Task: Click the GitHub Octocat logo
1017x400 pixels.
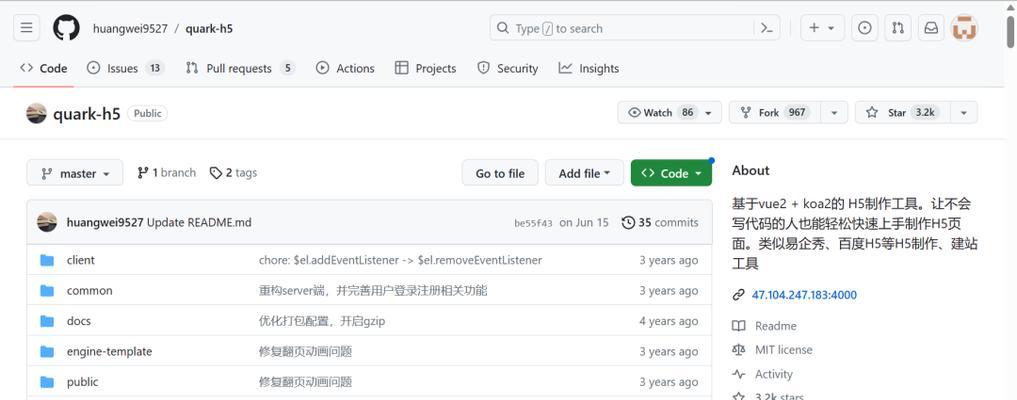Action: tap(66, 28)
